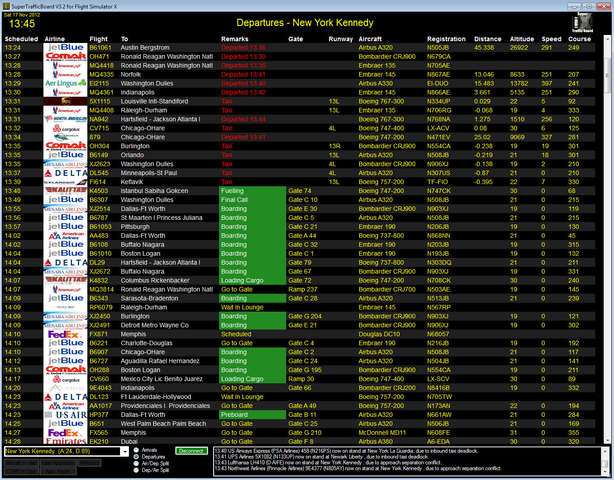Click the North American logo for flight NA942
This screenshot has width=614, height=480.
(65, 119)
